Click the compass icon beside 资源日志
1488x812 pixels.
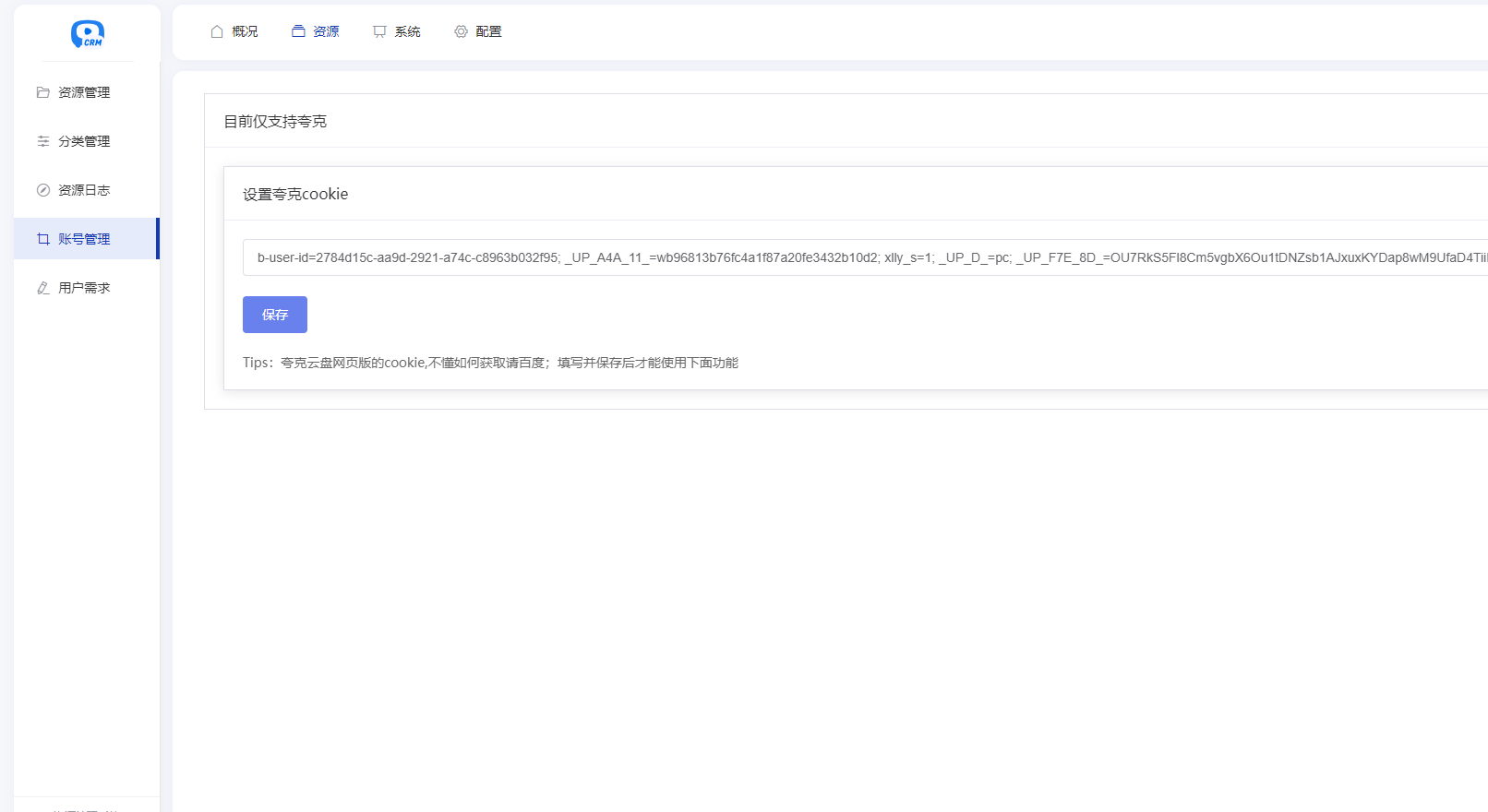pyautogui.click(x=43, y=190)
